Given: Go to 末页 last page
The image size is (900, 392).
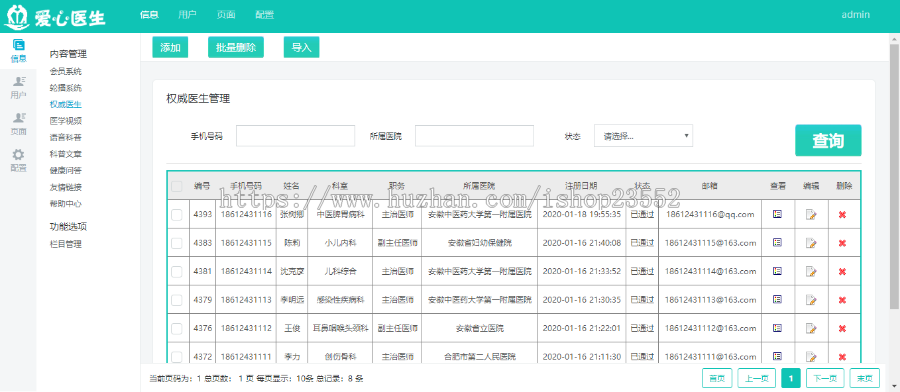Looking at the screenshot, I should (865, 378).
